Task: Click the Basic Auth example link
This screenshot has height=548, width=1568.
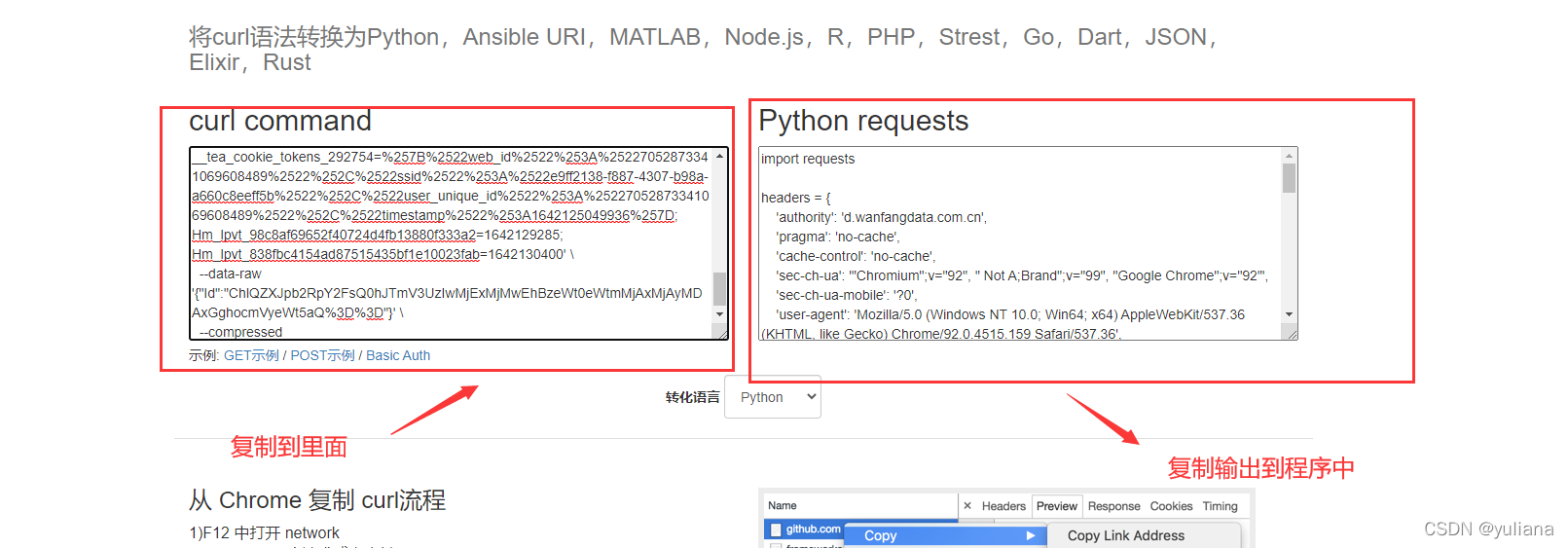Action: (398, 355)
